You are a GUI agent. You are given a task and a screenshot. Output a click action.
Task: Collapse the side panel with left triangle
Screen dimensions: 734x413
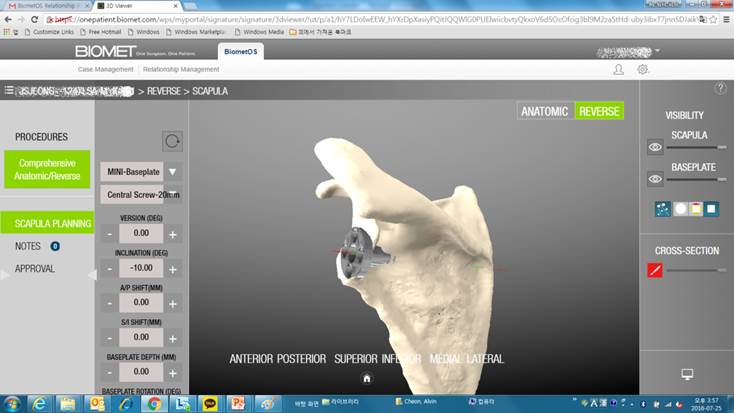pyautogui.click(x=92, y=275)
